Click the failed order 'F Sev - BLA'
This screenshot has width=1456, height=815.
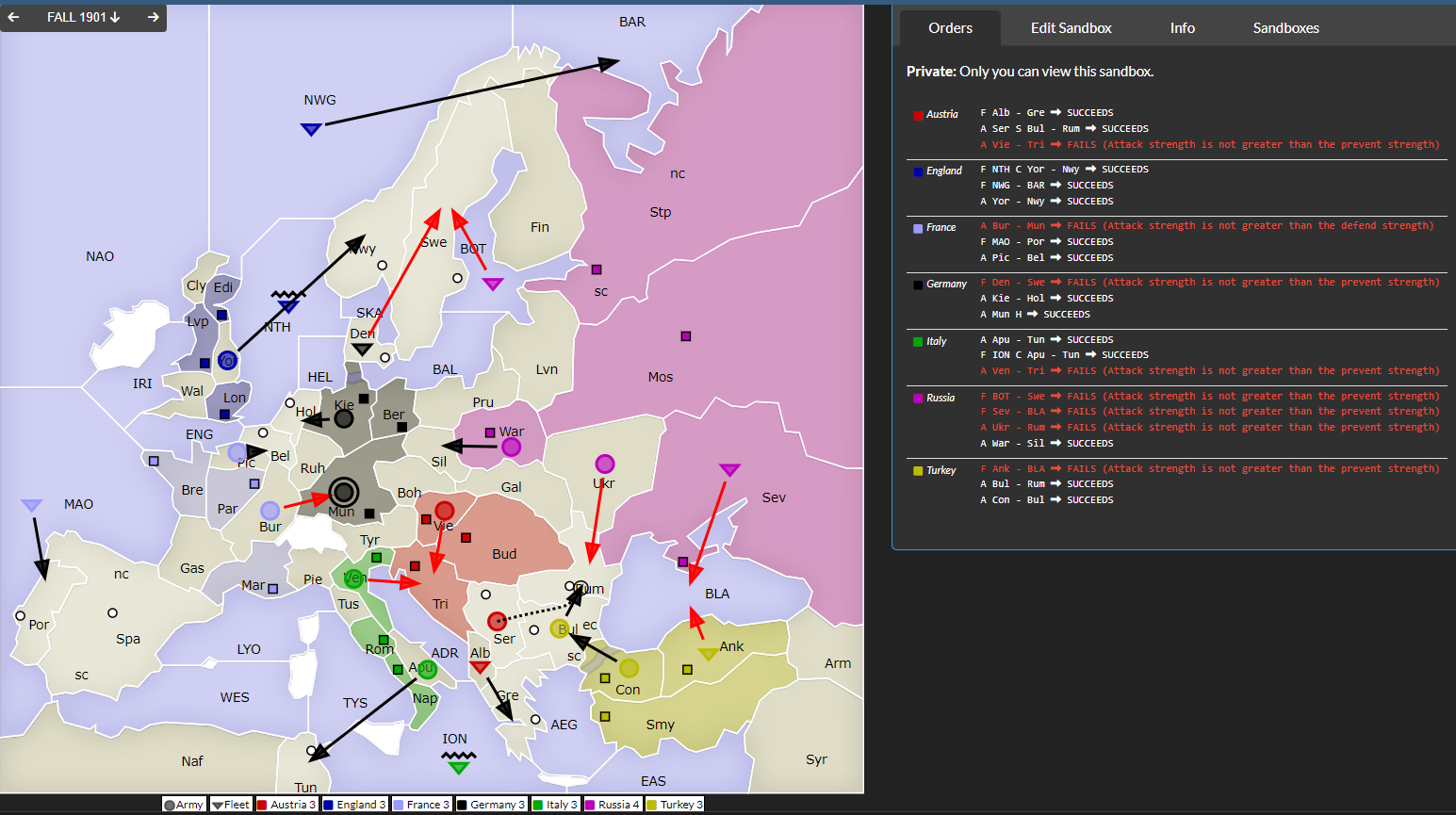pos(1210,412)
